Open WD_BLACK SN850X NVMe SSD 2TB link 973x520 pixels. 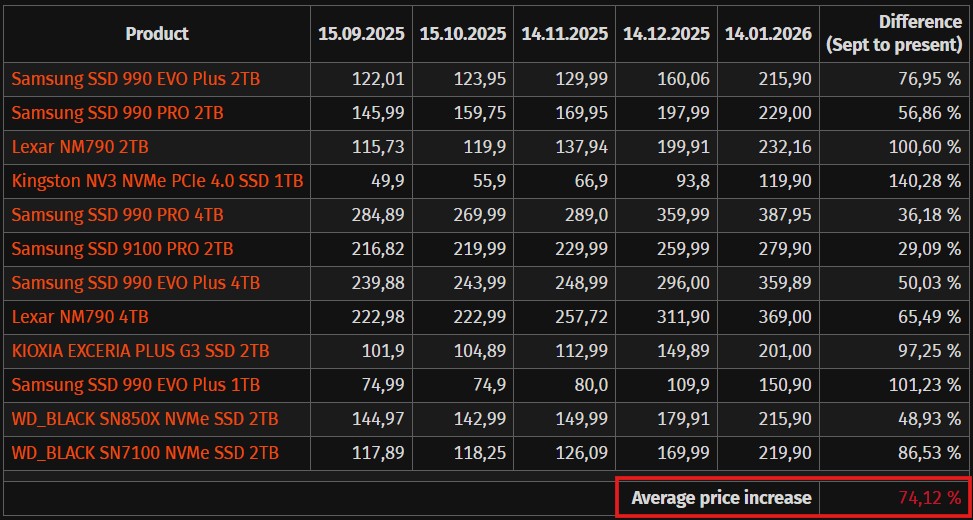coord(144,419)
